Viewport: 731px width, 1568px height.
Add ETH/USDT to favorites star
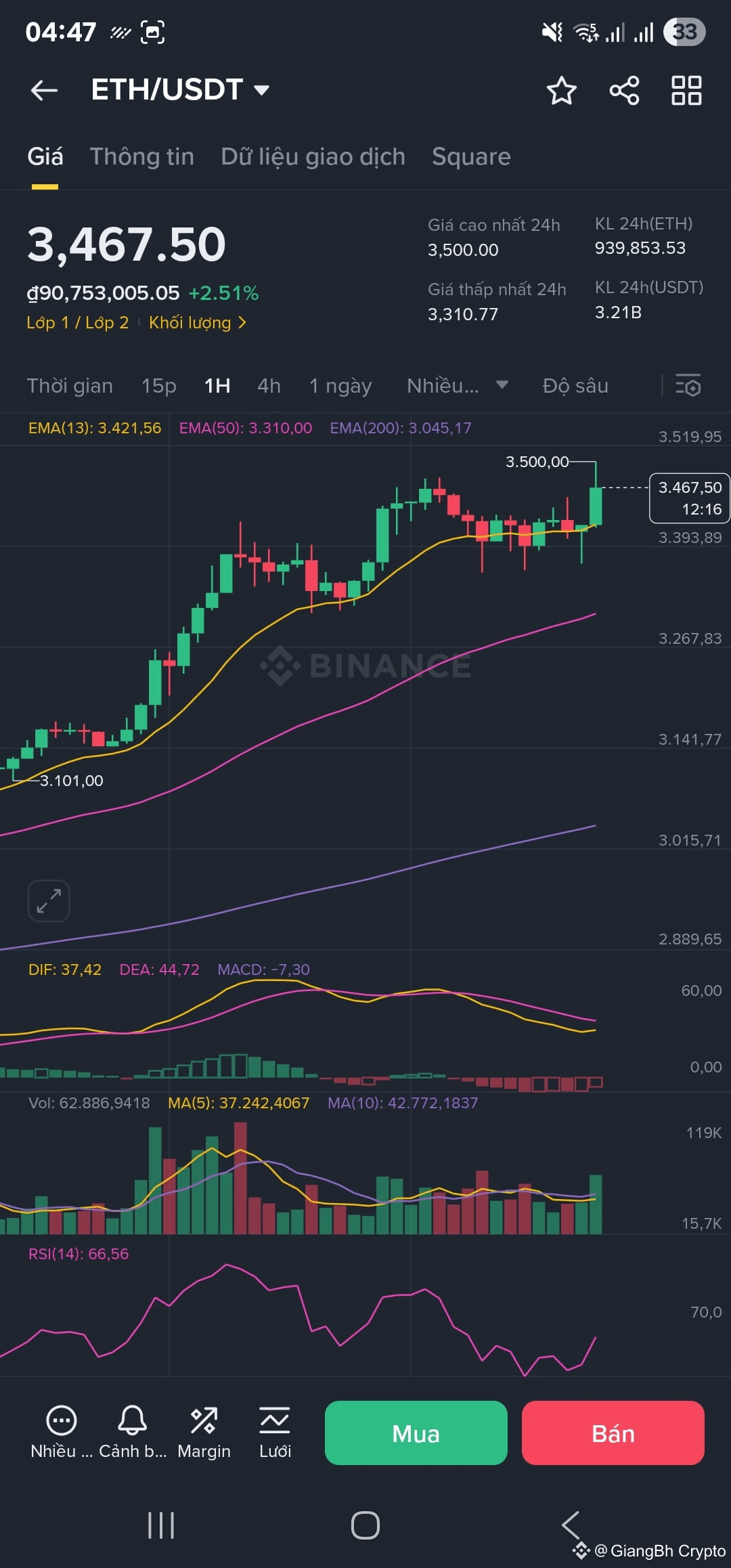(x=561, y=90)
